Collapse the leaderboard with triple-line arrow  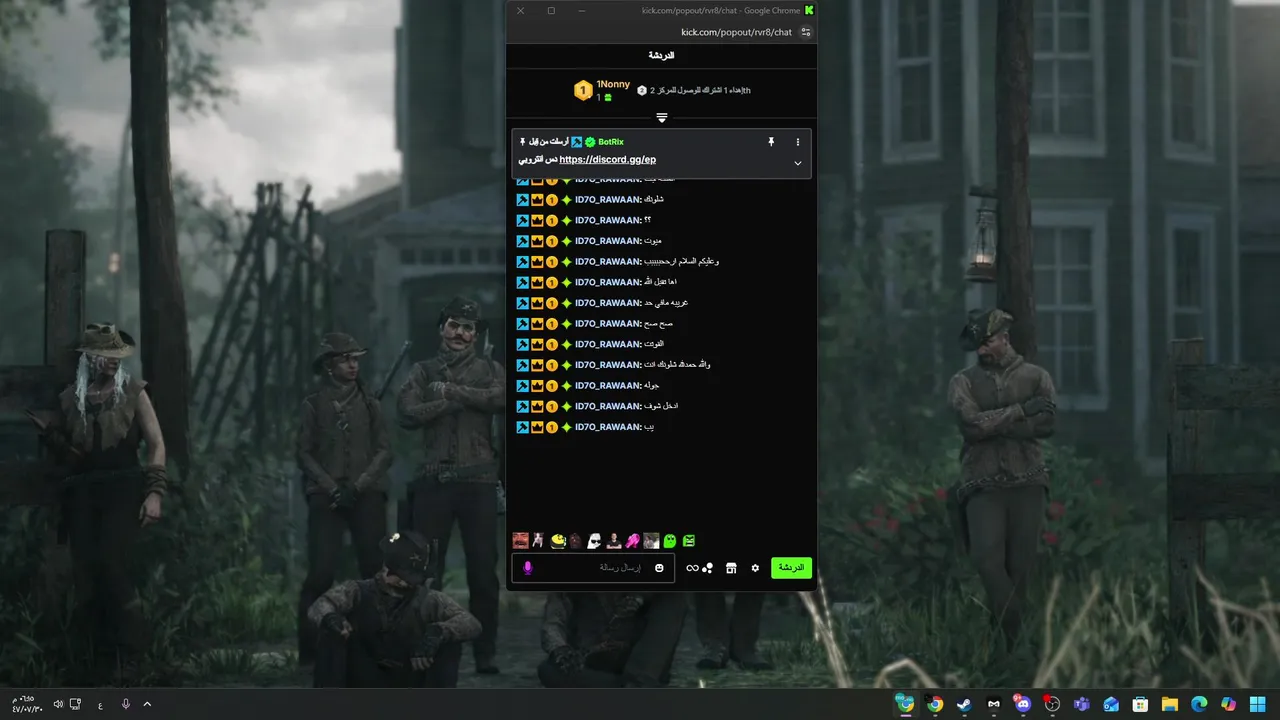661,118
